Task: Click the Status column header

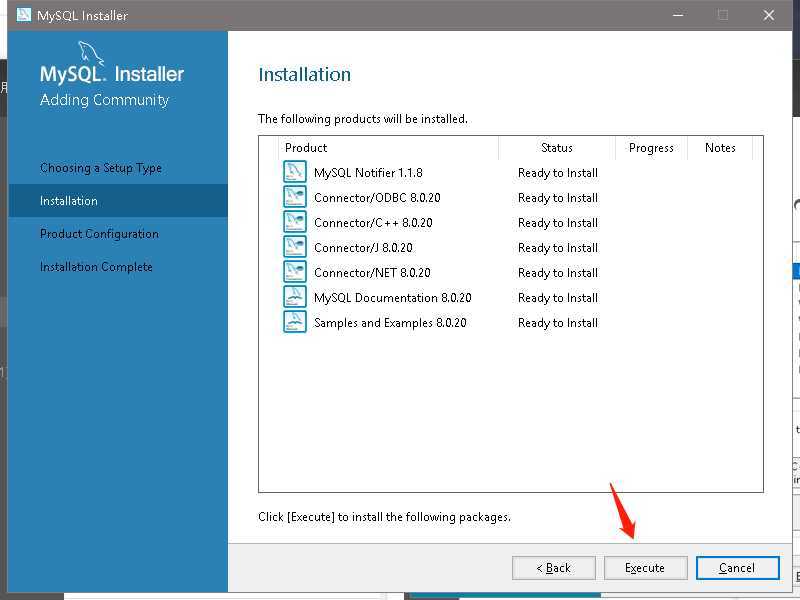Action: (557, 148)
